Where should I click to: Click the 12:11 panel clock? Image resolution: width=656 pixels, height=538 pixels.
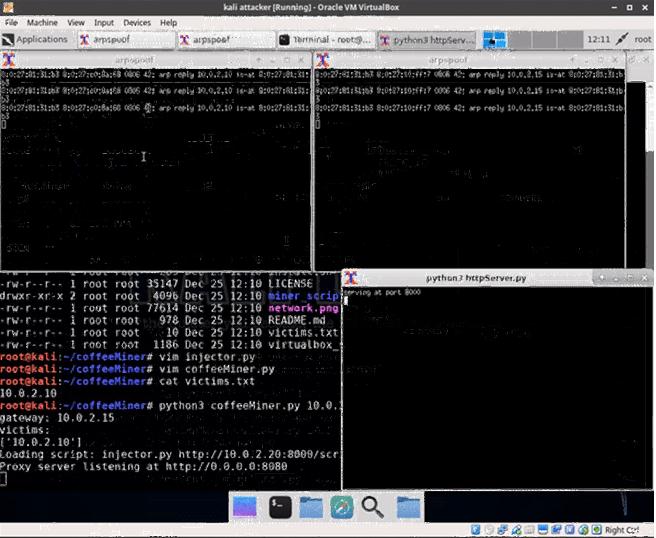(x=599, y=40)
